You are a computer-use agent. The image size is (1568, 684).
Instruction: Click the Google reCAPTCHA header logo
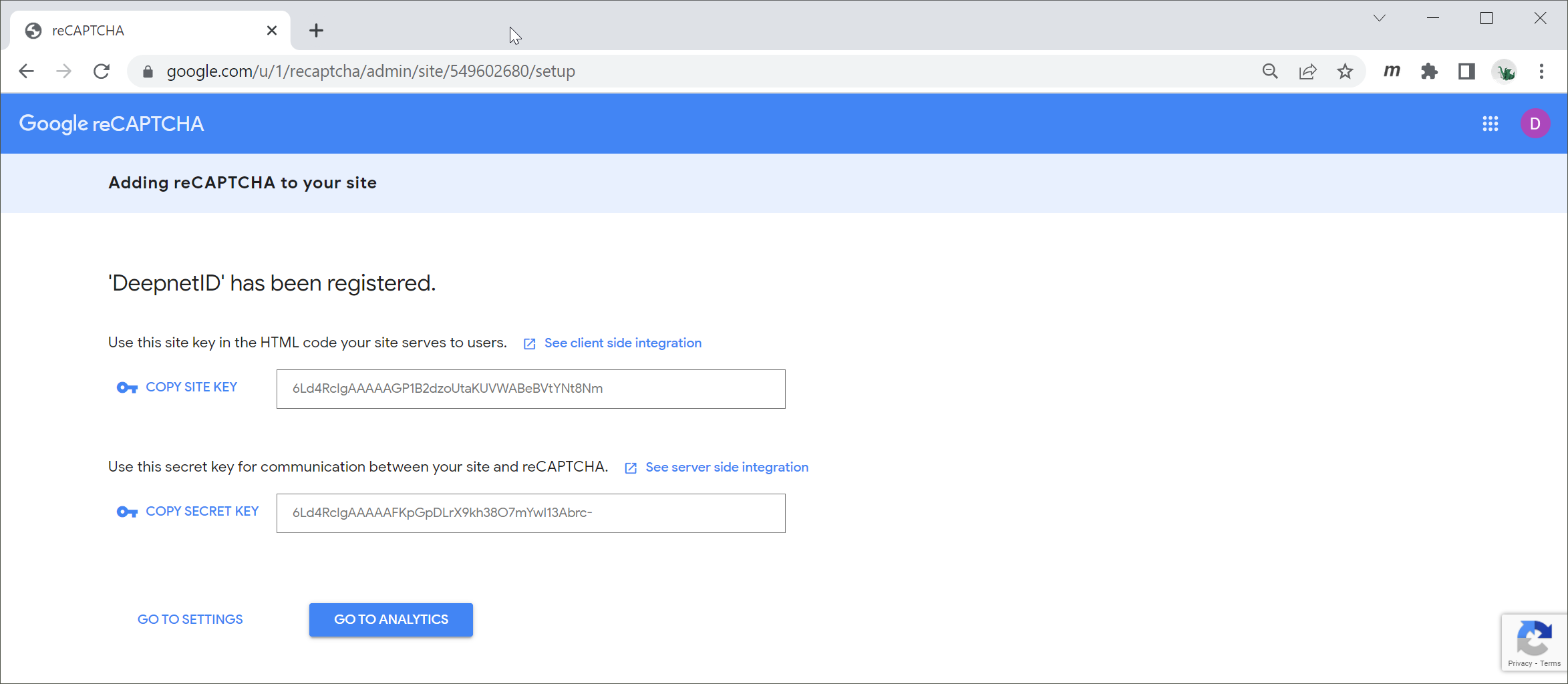pyautogui.click(x=112, y=124)
